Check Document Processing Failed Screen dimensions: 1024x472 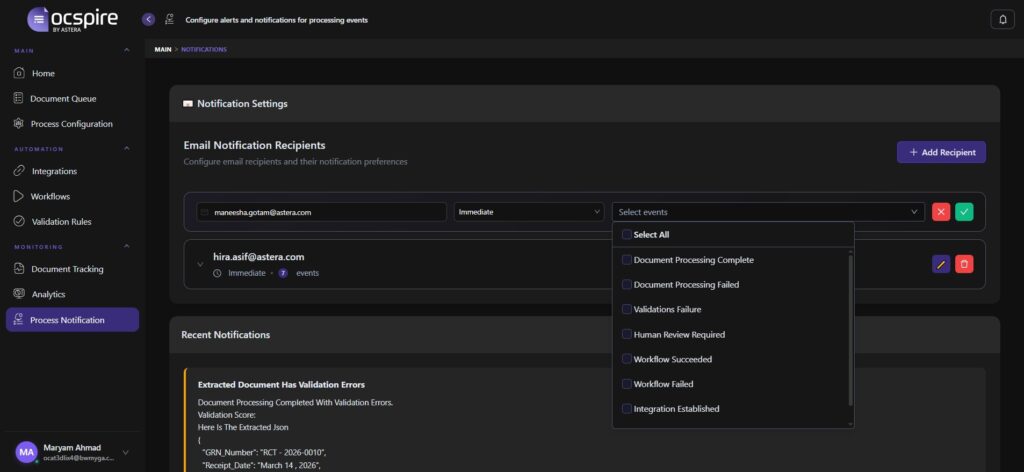pyautogui.click(x=627, y=285)
